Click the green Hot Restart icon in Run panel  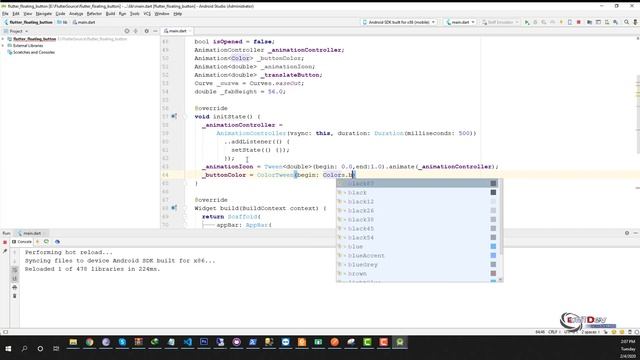coord(46,242)
